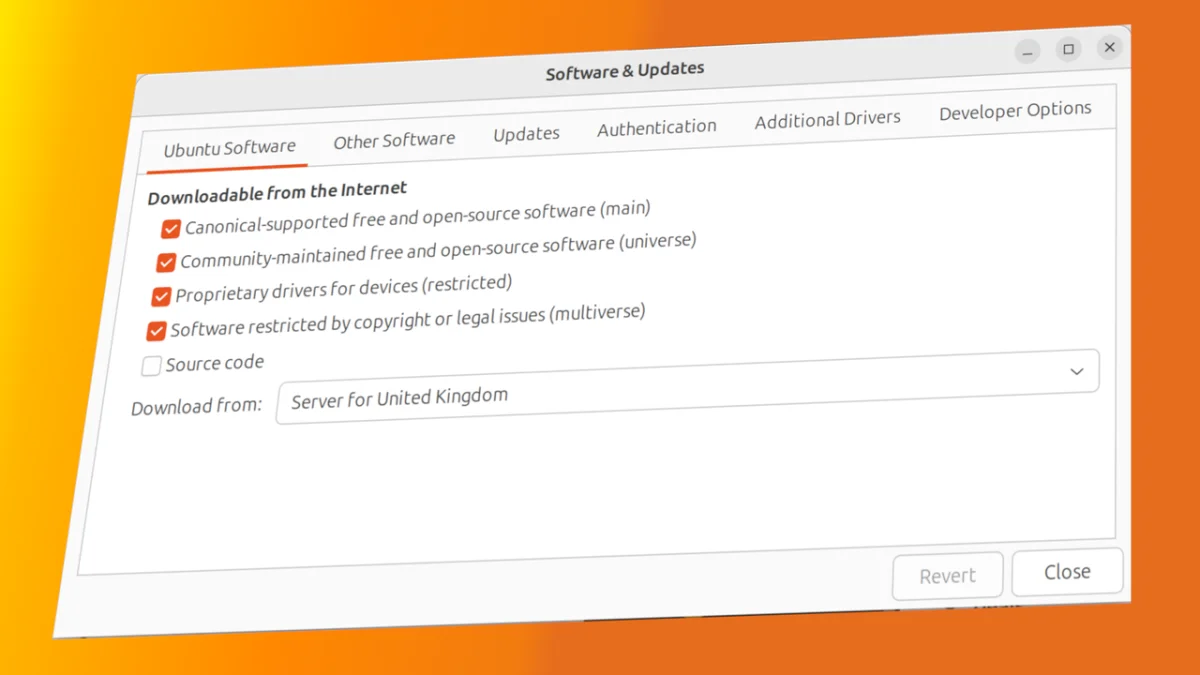The width and height of the screenshot is (1200, 675).
Task: Enable the Source code checkbox
Action: tap(151, 366)
